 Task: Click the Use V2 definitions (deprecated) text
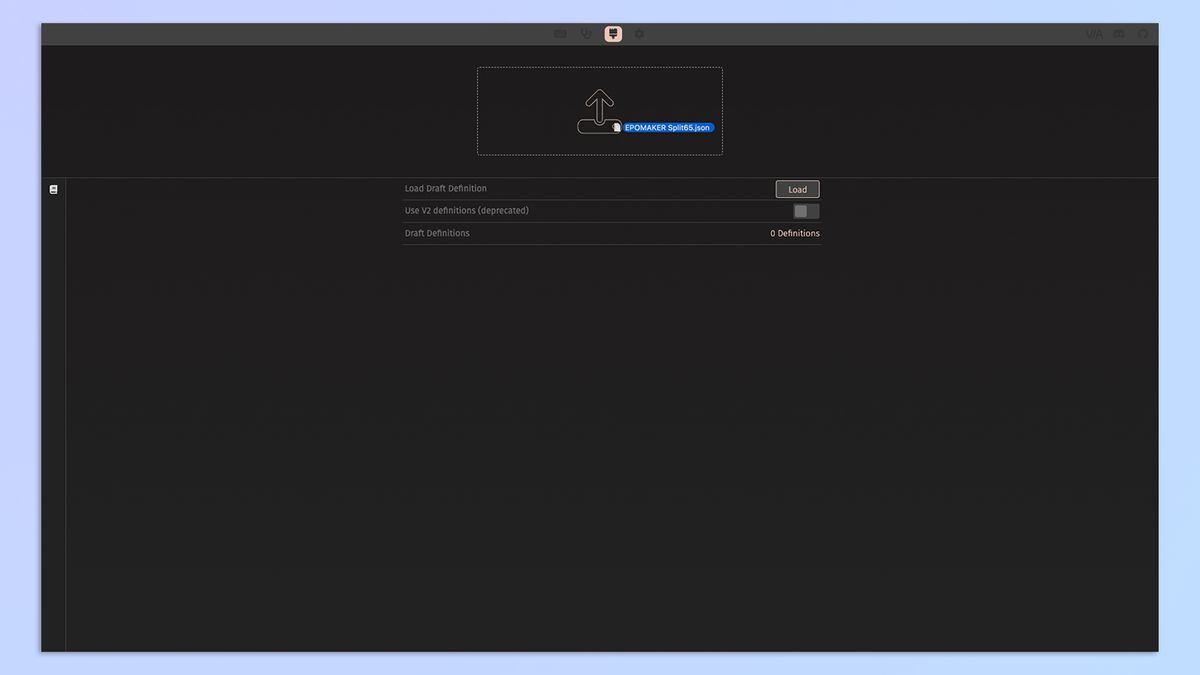coord(466,211)
